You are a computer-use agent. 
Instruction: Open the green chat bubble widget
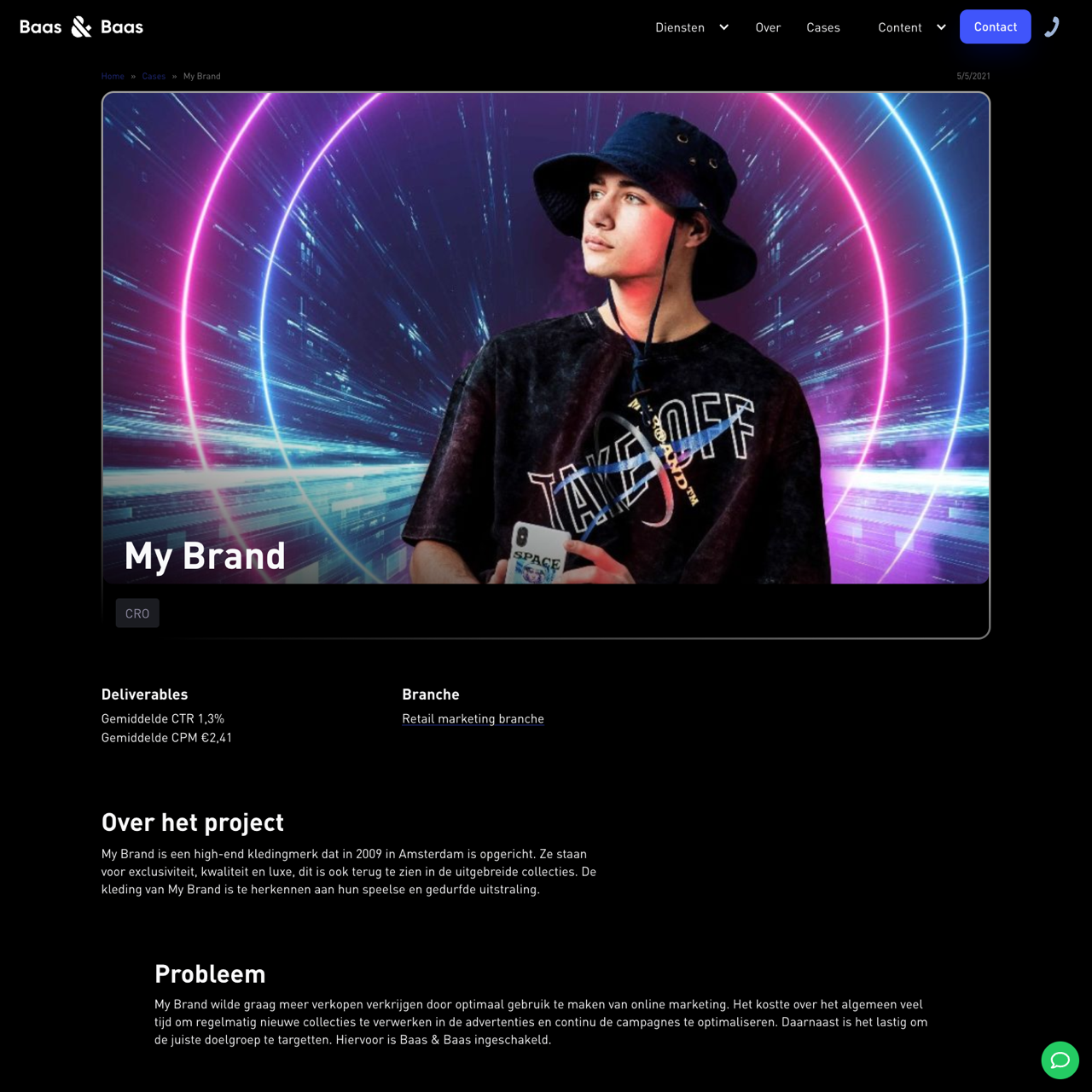pos(1060,1060)
